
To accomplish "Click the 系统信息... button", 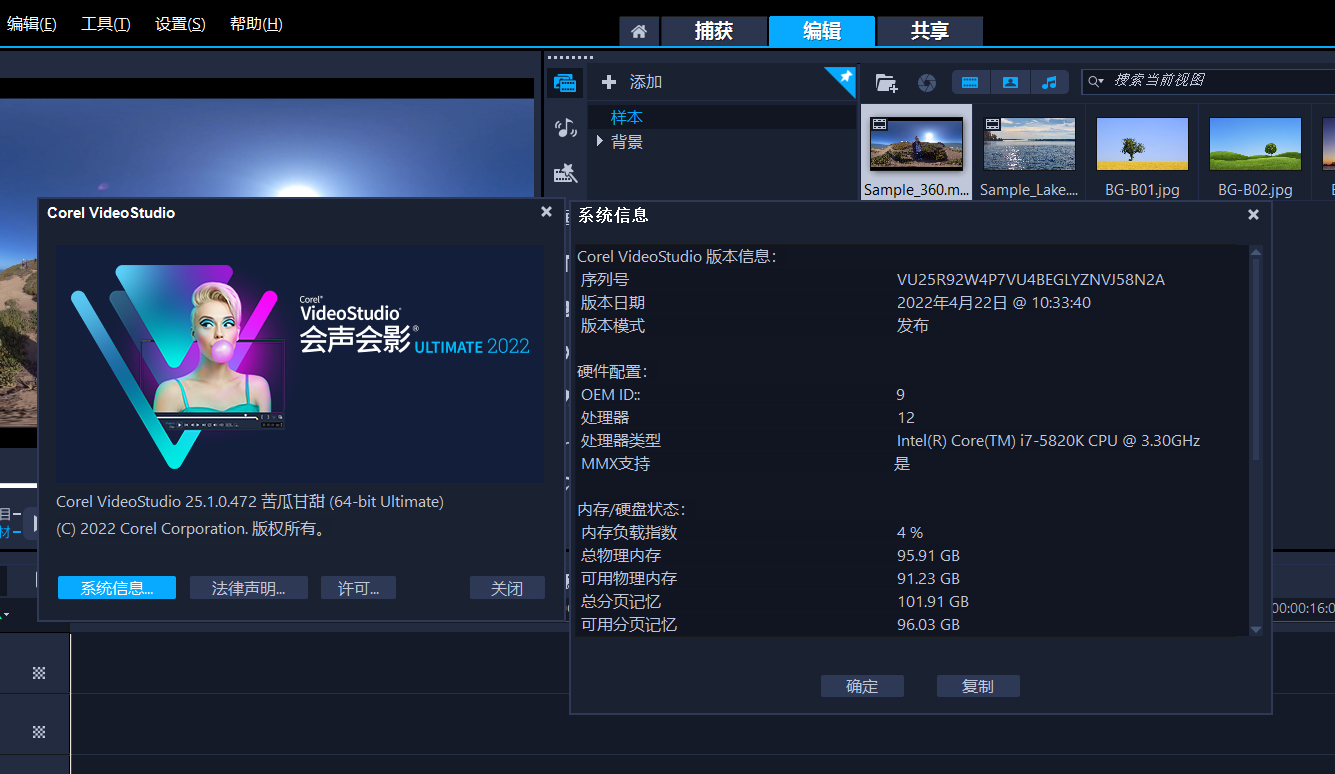I will (x=117, y=588).
